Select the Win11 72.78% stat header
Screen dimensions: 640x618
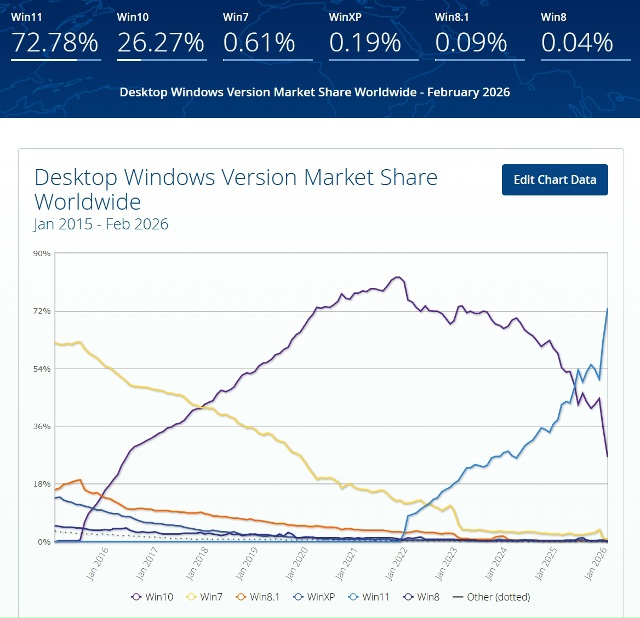[55, 35]
